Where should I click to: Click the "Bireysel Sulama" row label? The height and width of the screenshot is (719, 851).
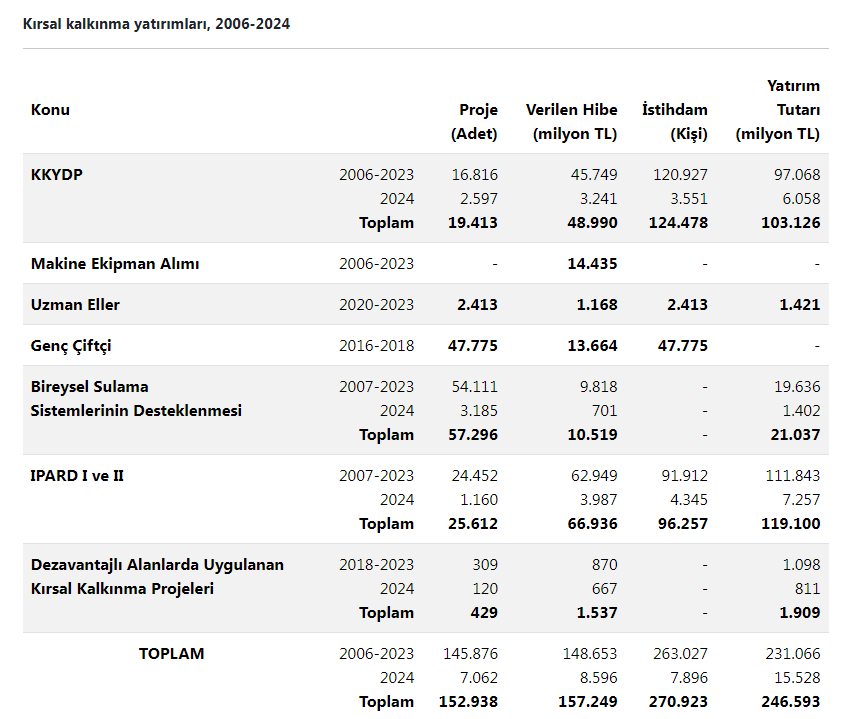click(90, 387)
